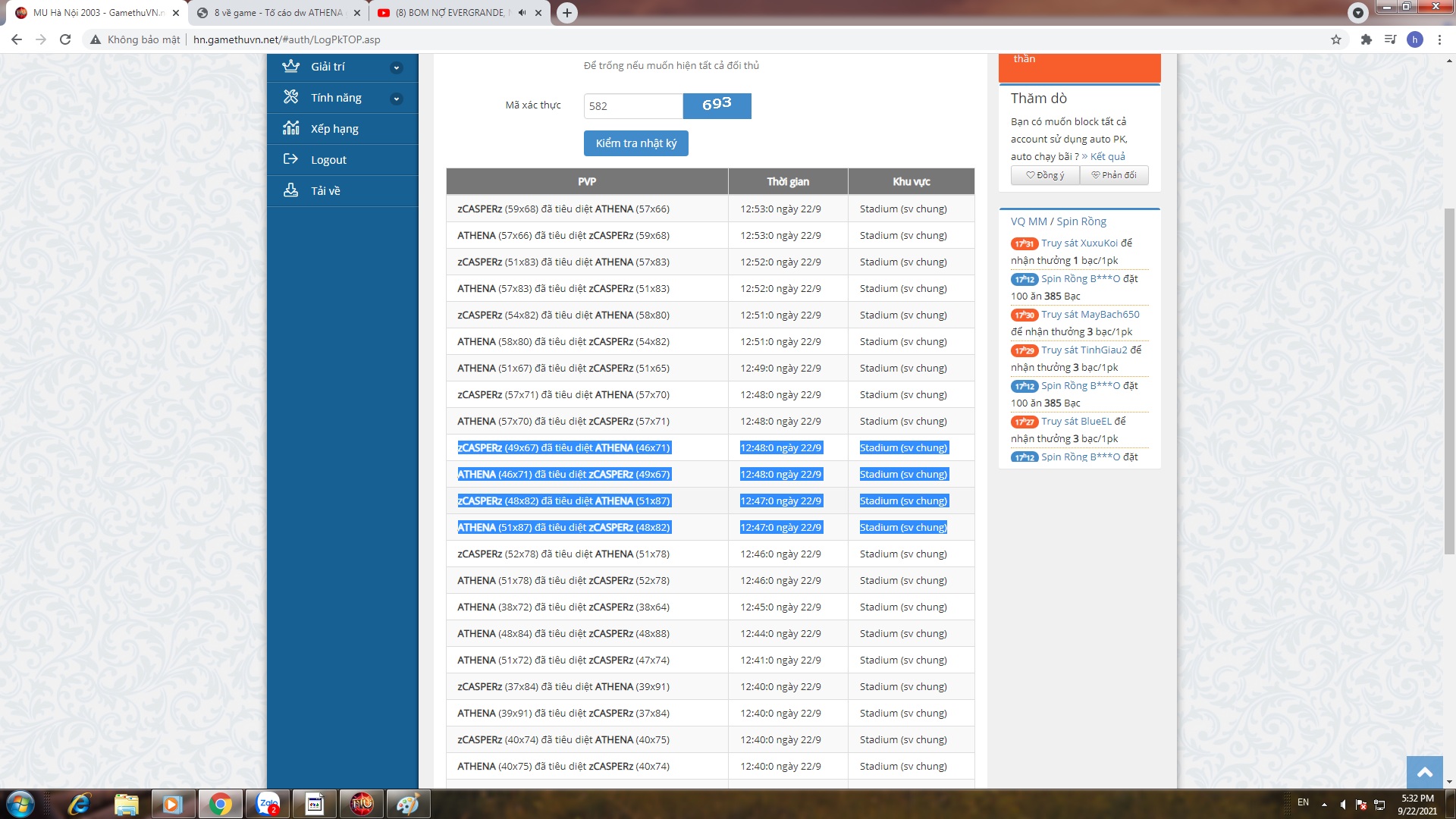1456x819 pixels.
Task: Bookmark page with star icon
Action: point(1336,39)
